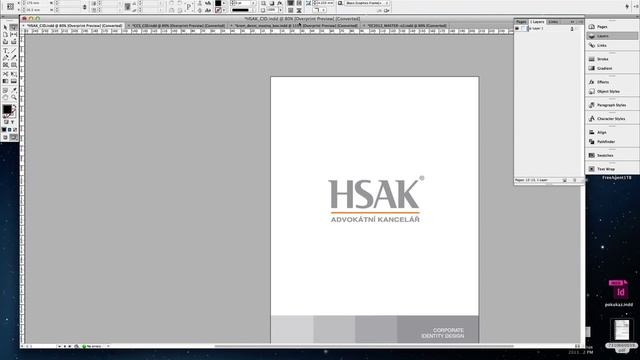This screenshot has height=360, width=640.
Task: Click the fill swatch in the control bar
Action: coord(218,3)
